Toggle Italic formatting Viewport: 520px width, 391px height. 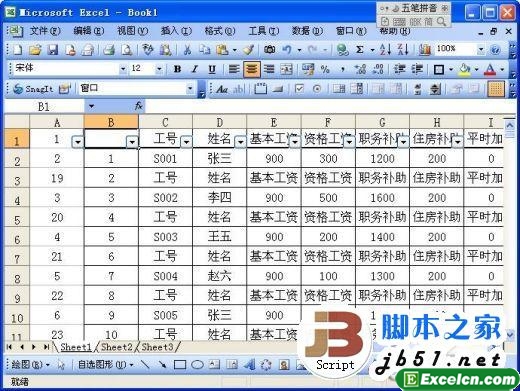click(195, 69)
